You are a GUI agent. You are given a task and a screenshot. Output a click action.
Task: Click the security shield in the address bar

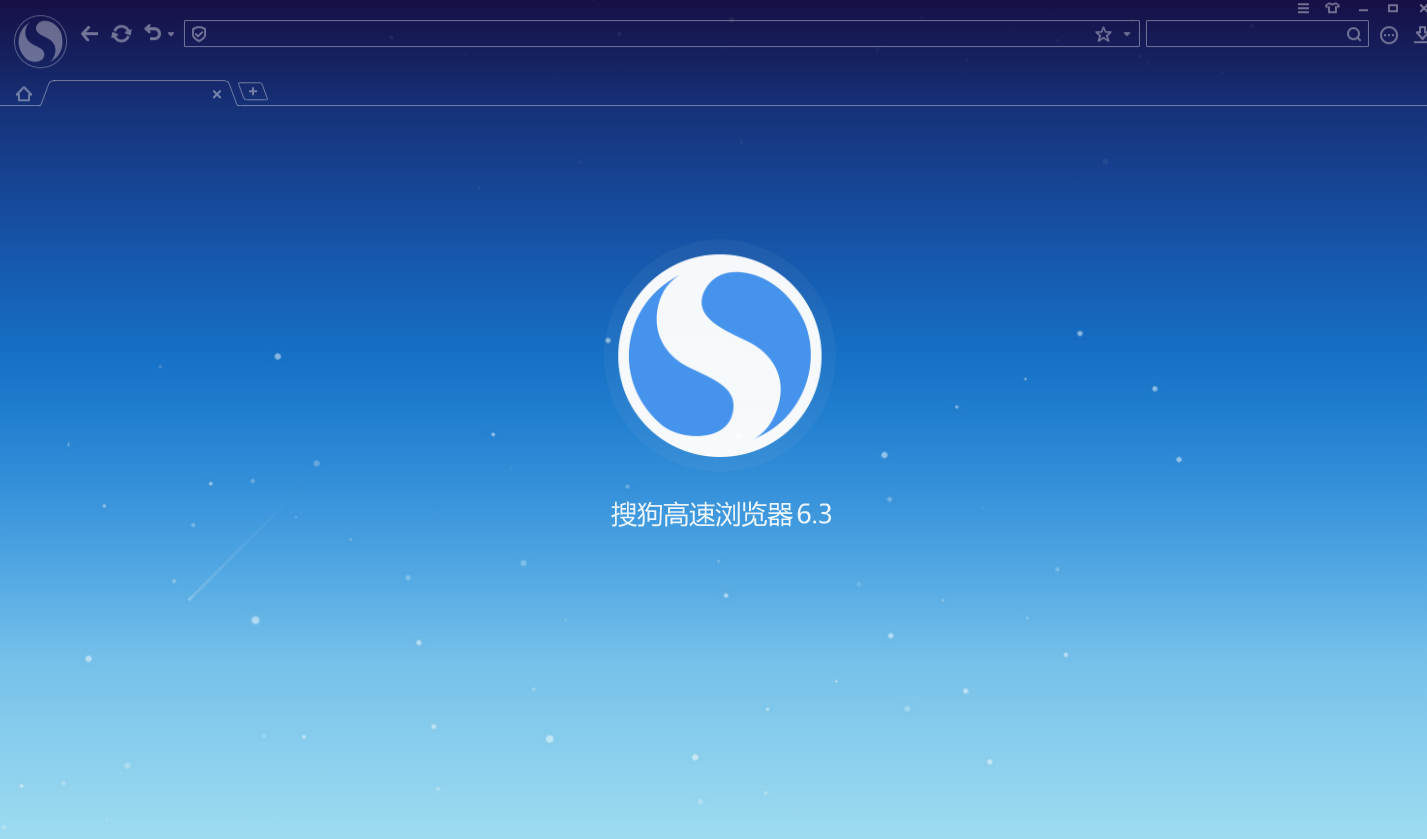pyautogui.click(x=199, y=34)
